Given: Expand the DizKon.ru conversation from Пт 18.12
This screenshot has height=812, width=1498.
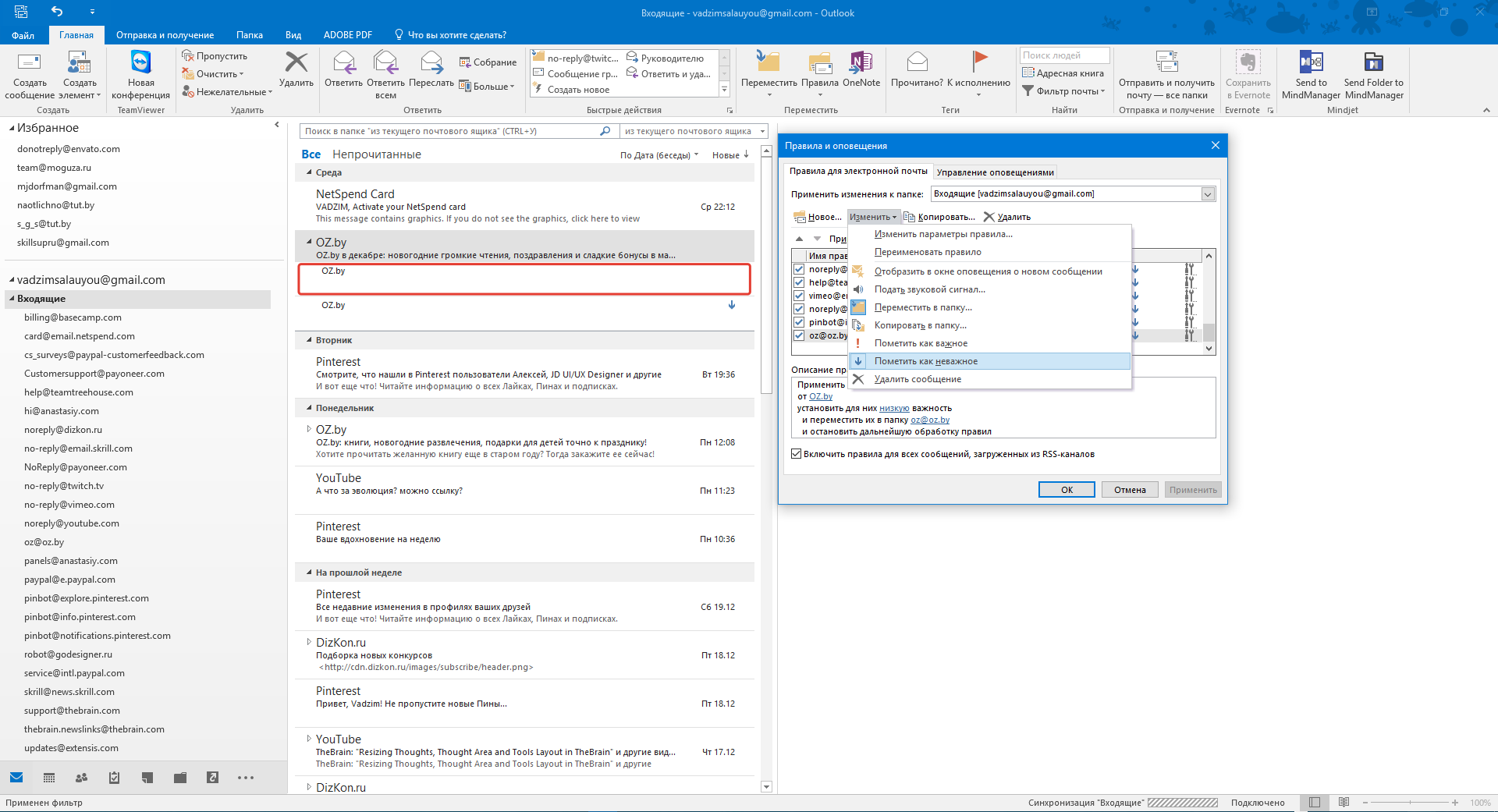Looking at the screenshot, I should 309,642.
